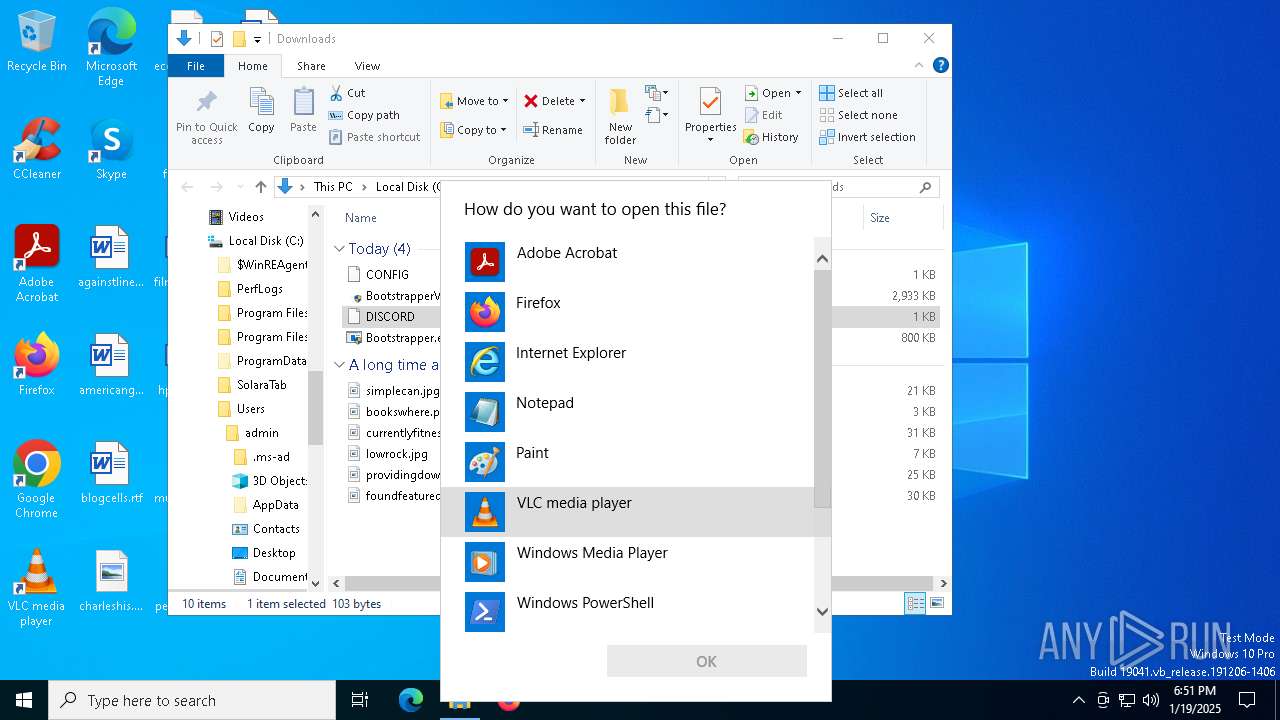Choose VLC media player in the list

628,512
